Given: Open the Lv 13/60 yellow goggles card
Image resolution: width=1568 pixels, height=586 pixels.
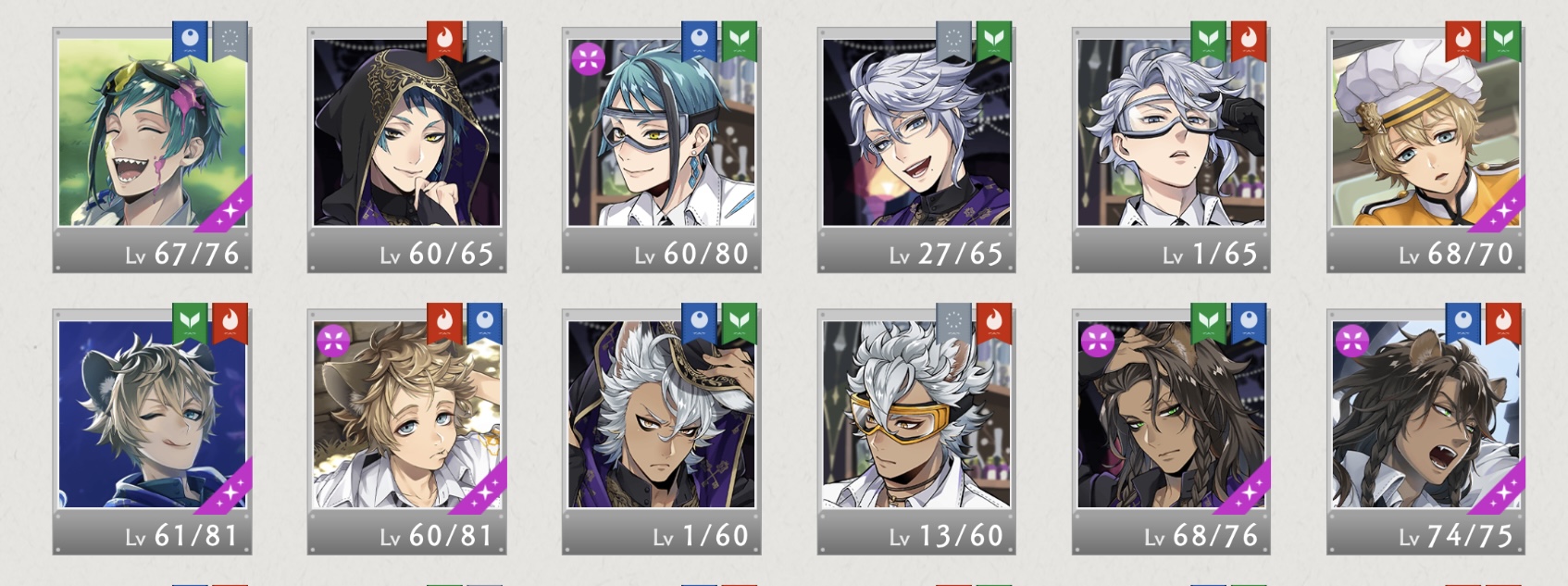Looking at the screenshot, I should pyautogui.click(x=916, y=431).
